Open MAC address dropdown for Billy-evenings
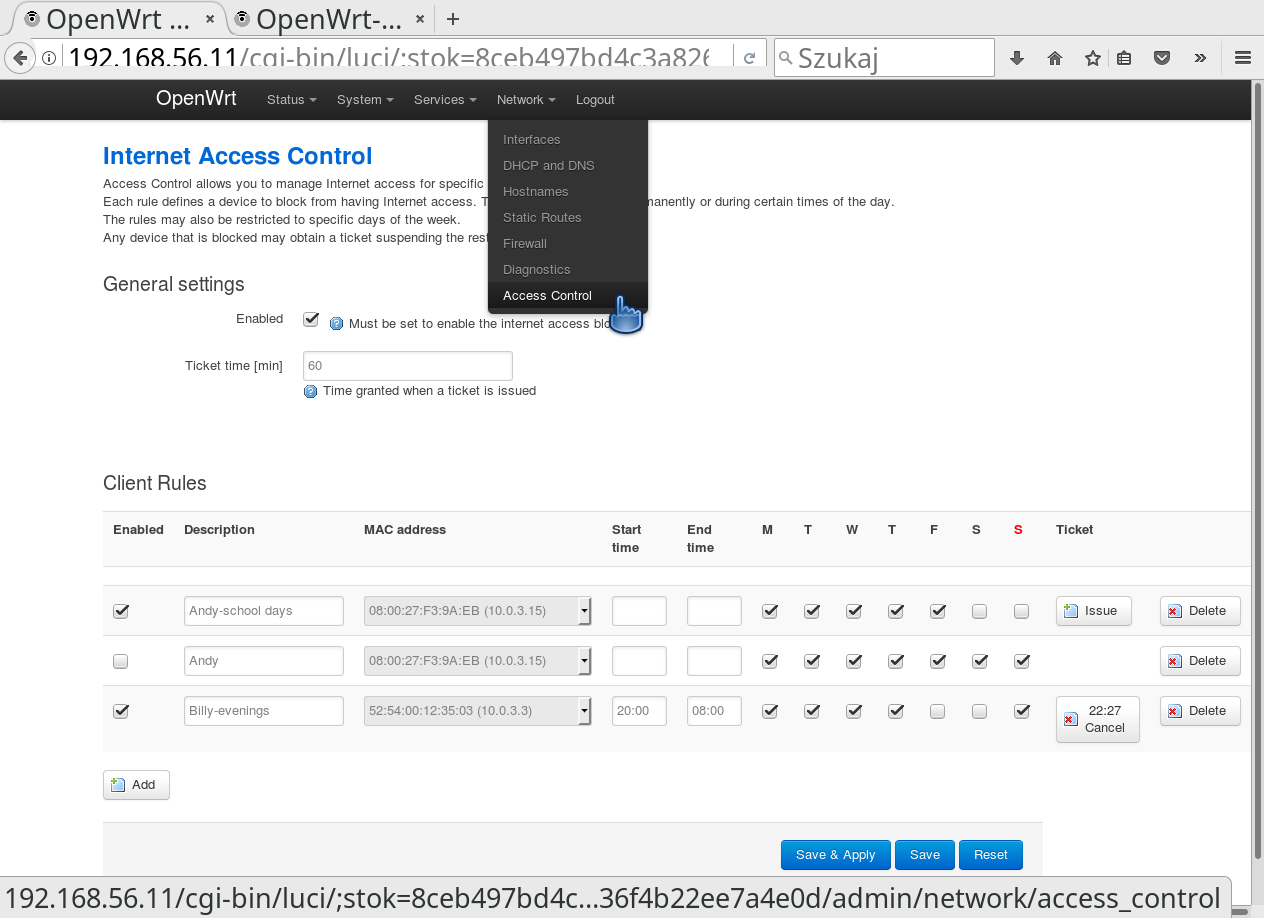This screenshot has width=1264, height=918. click(x=478, y=711)
